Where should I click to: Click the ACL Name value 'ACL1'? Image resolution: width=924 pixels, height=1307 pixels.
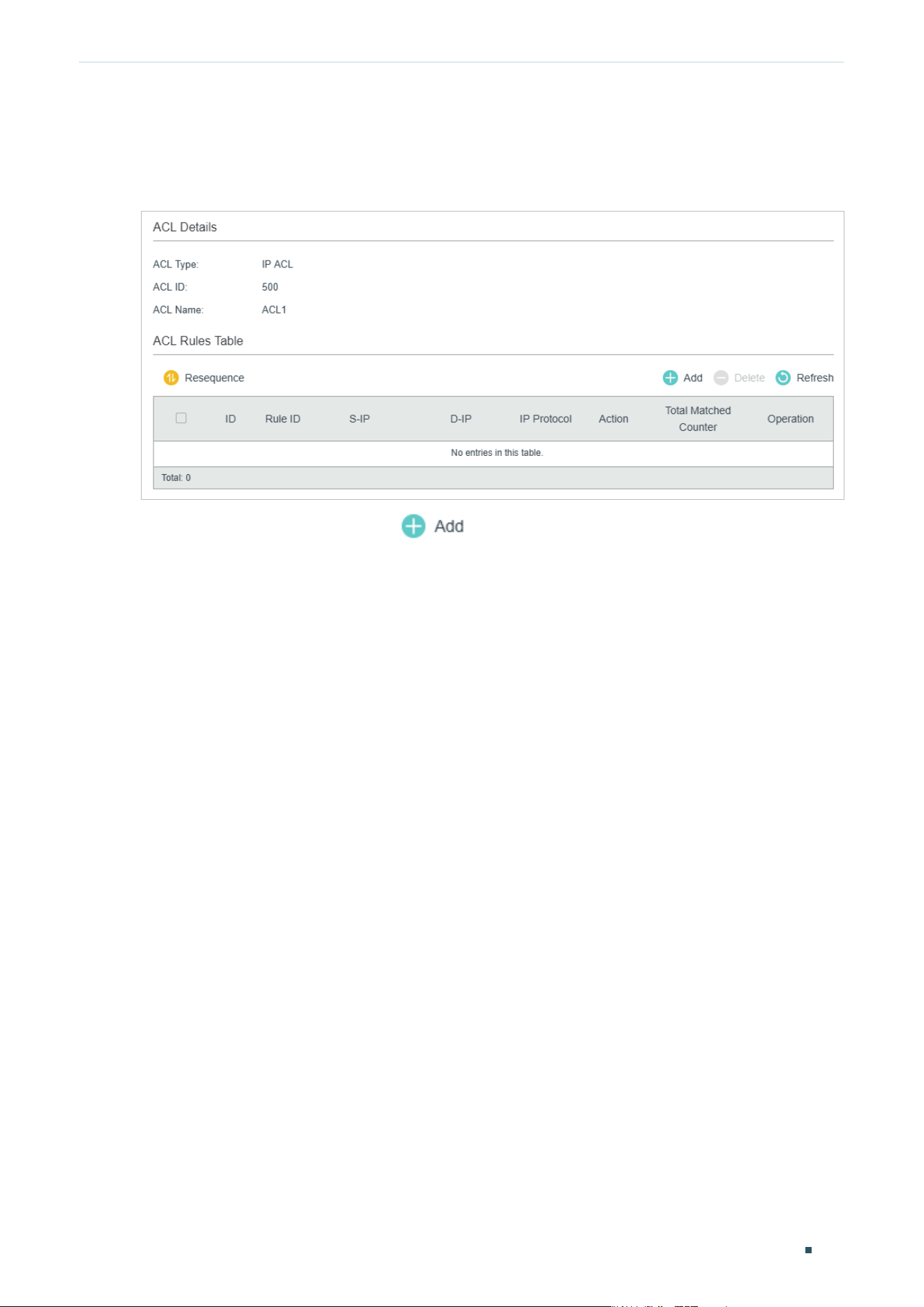pos(274,310)
